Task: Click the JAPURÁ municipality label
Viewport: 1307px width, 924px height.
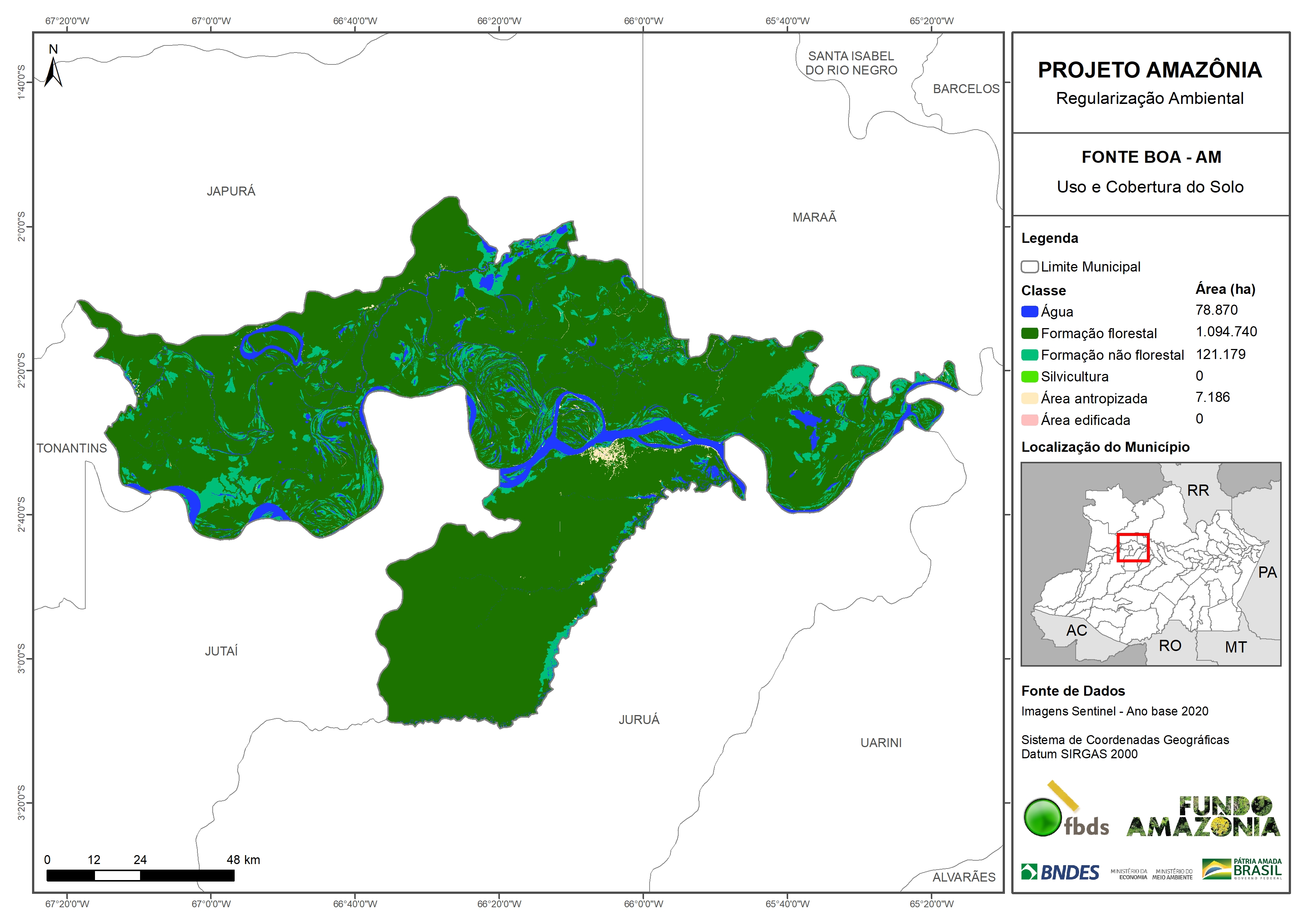Action: click(231, 191)
